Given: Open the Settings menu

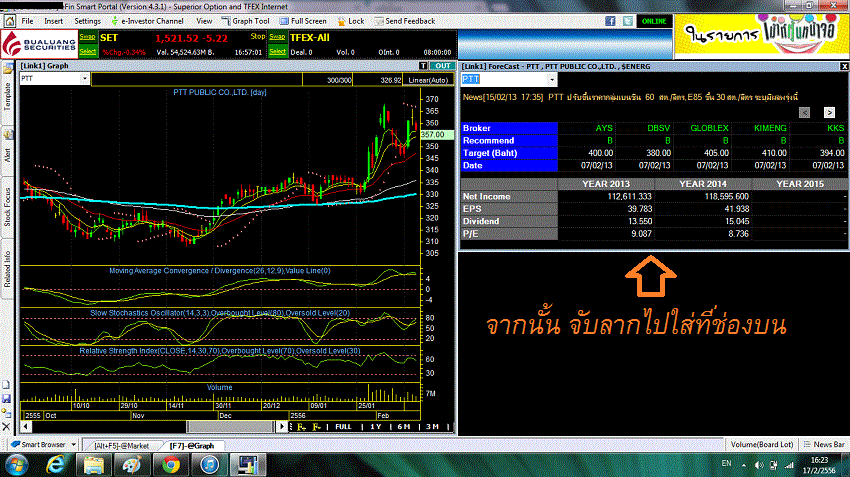Looking at the screenshot, I should [x=87, y=21].
